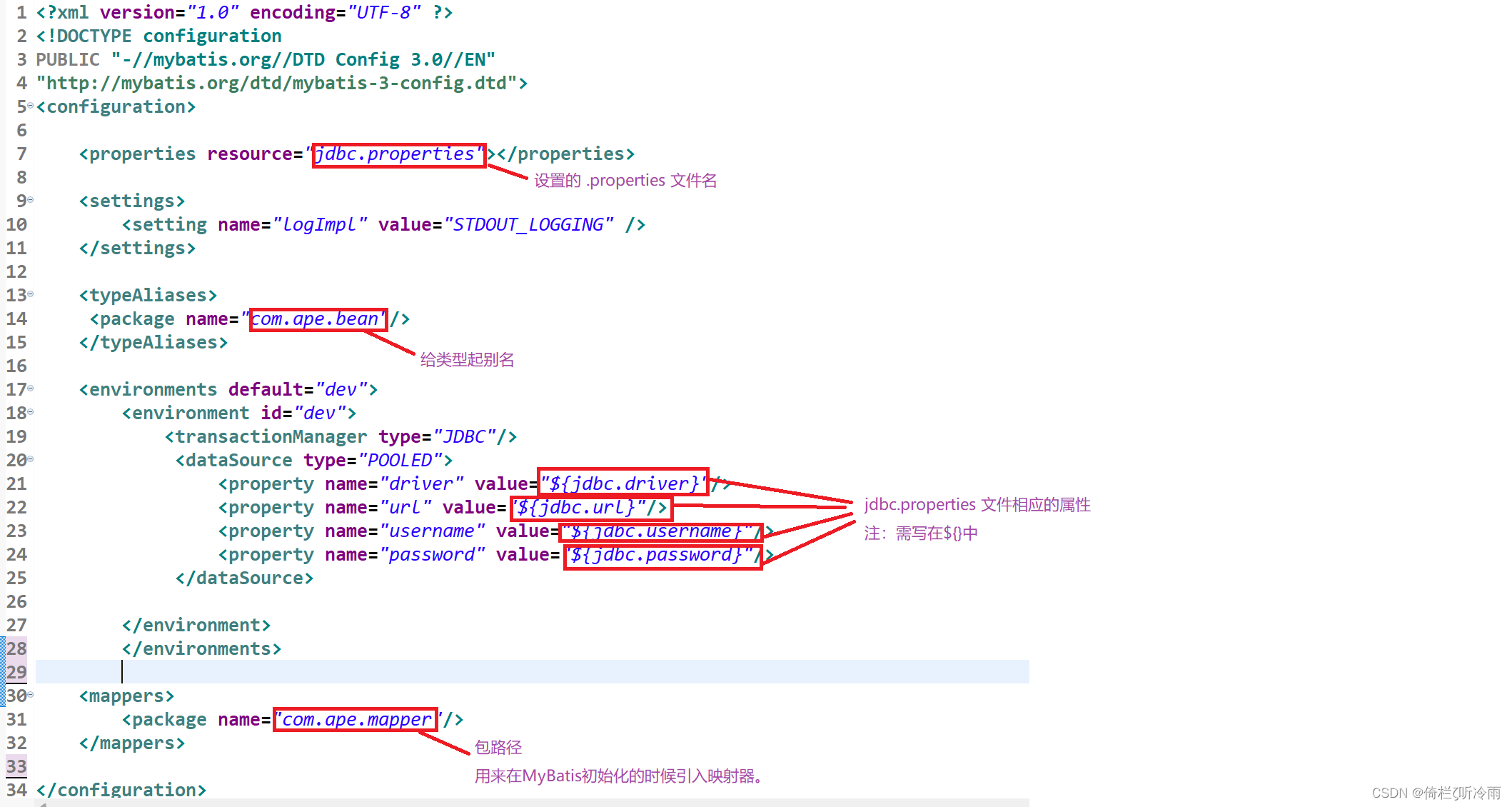Click the CSDN watermark text
Screen dimensions: 1512x807
pos(1435,793)
